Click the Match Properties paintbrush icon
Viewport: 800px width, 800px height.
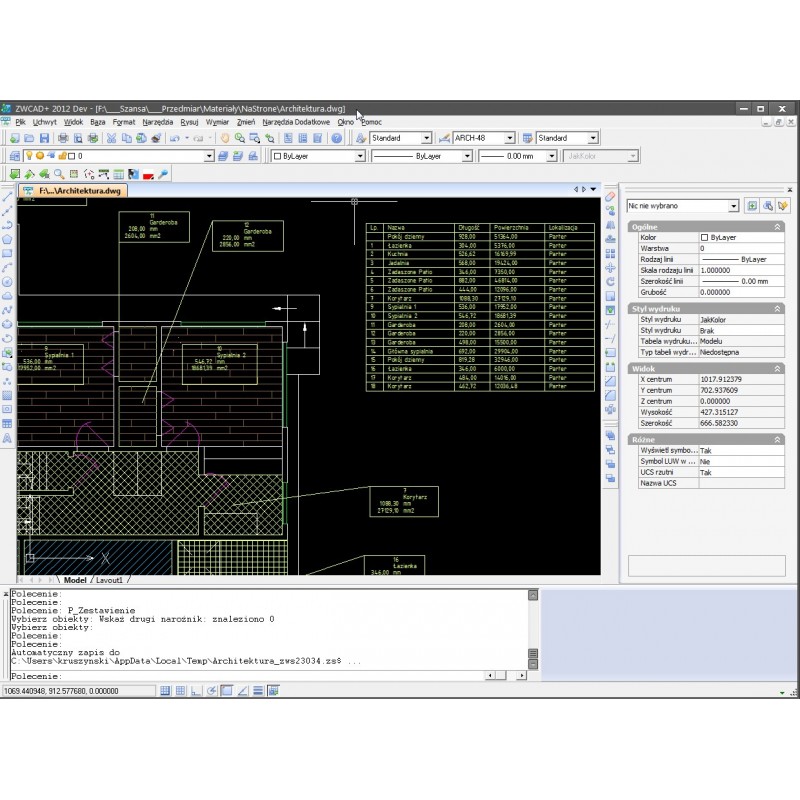(x=156, y=138)
